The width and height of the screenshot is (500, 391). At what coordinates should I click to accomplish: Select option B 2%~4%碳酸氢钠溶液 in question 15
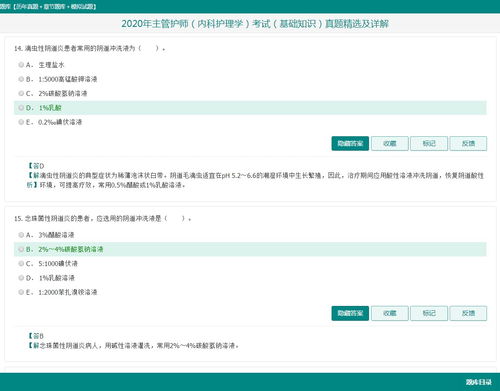coord(21,249)
